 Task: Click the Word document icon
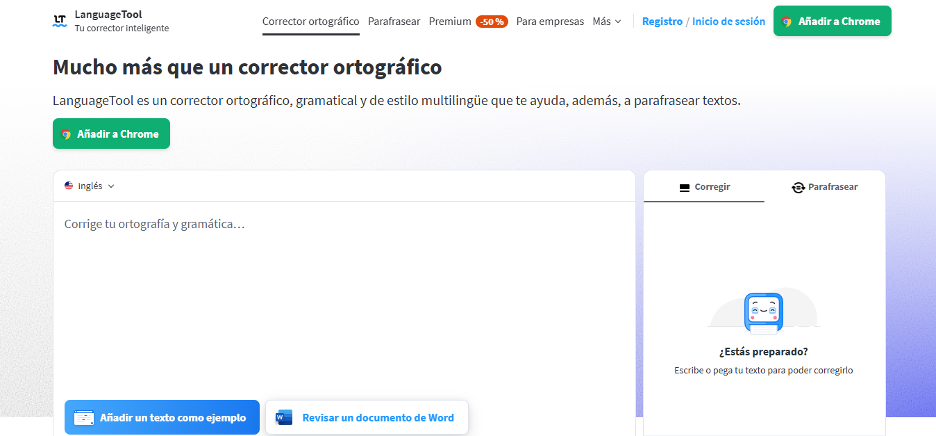[284, 418]
